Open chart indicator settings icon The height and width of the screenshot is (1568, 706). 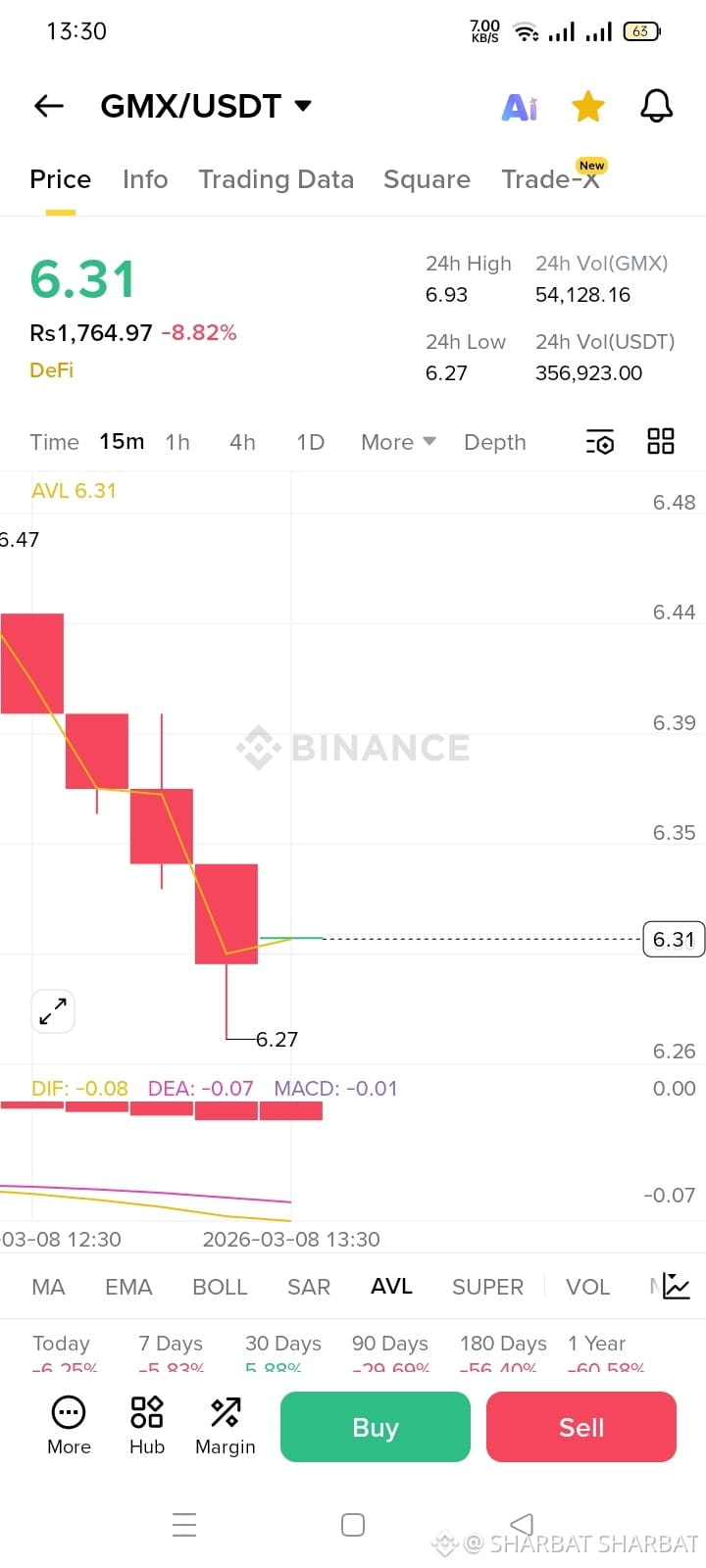tap(600, 442)
